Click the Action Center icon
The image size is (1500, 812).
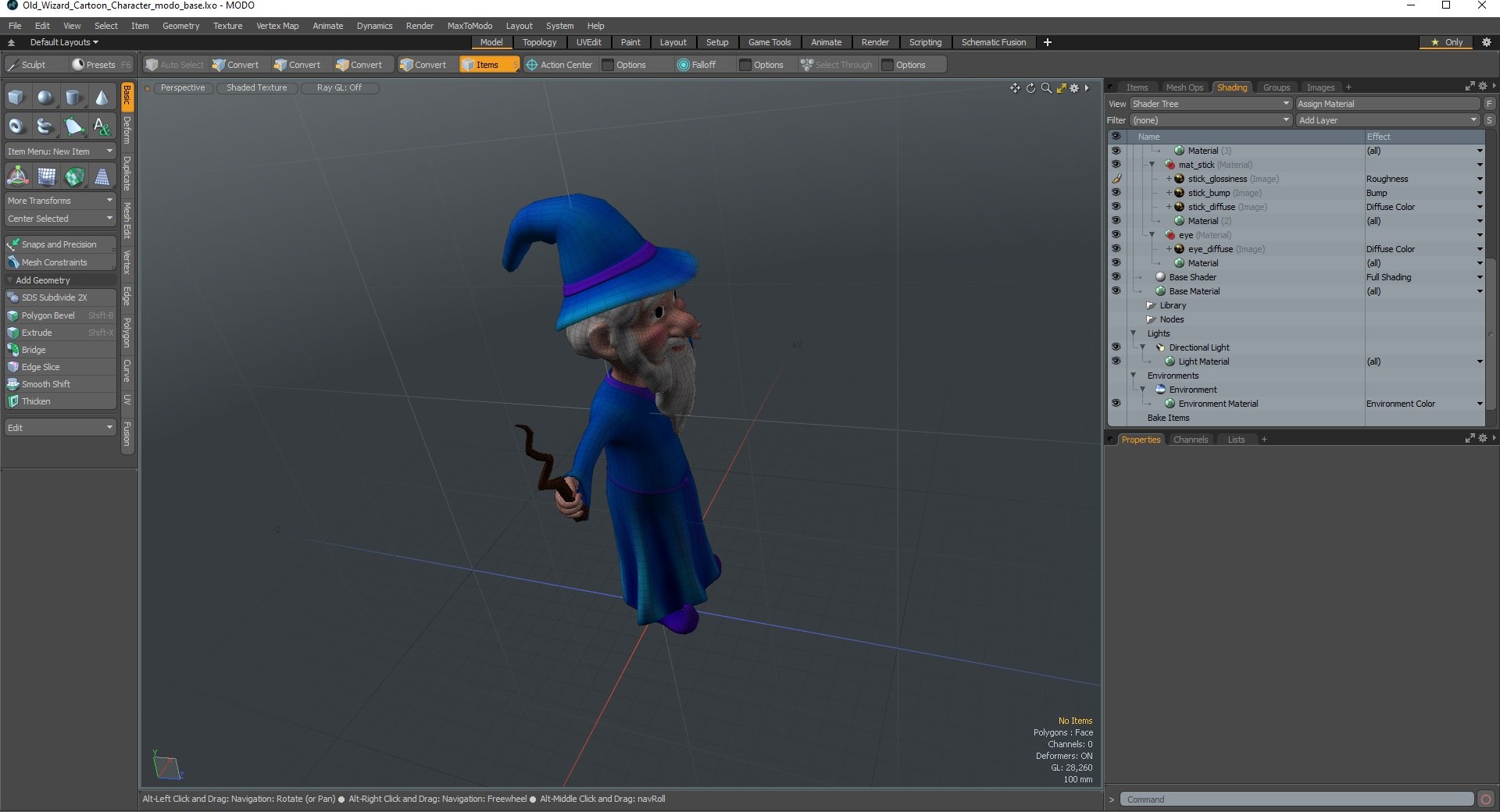(532, 65)
